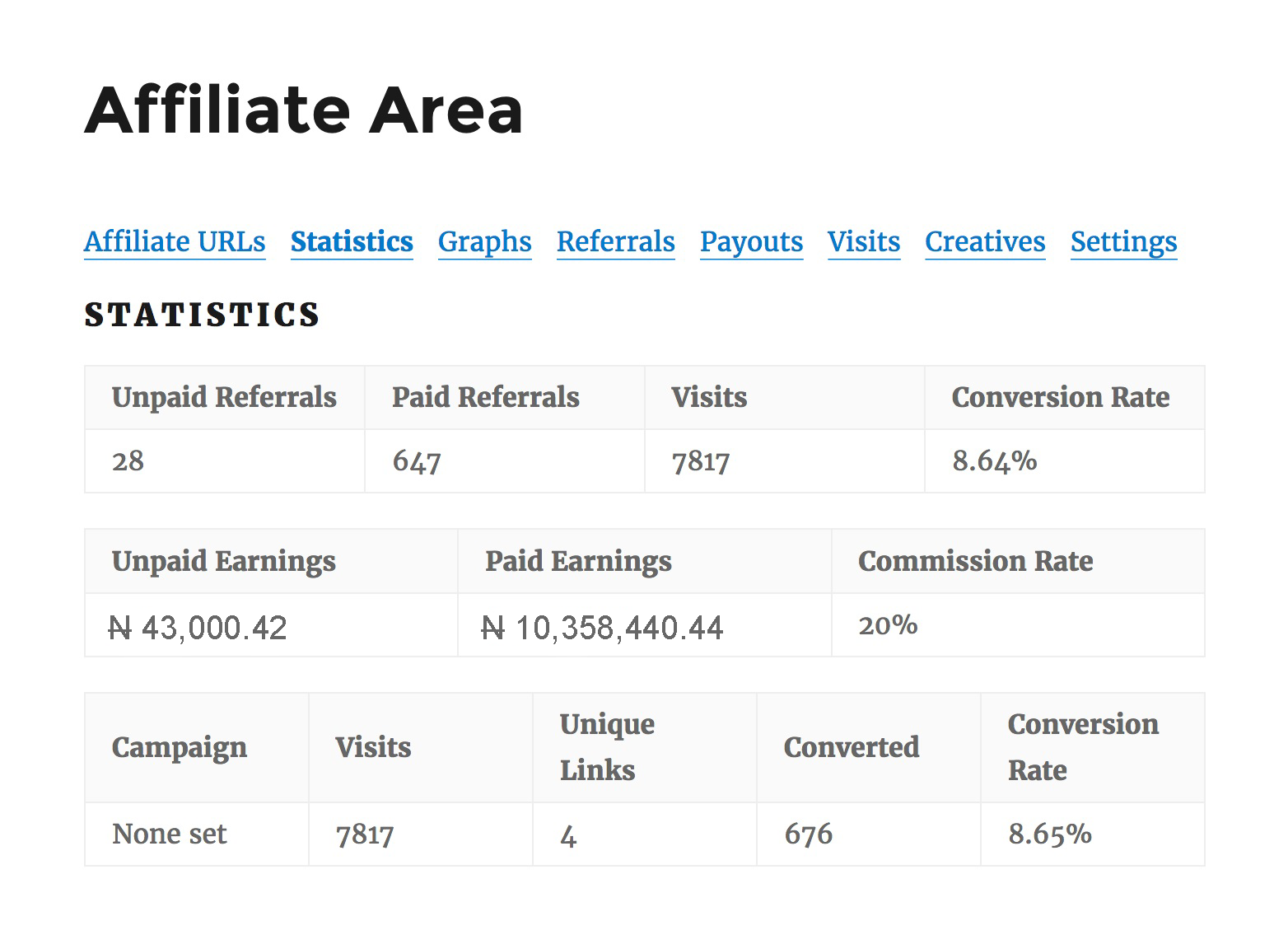Screen dimensions: 1288x949
Task: Open the Affiliate URLs tab
Action: tap(175, 241)
